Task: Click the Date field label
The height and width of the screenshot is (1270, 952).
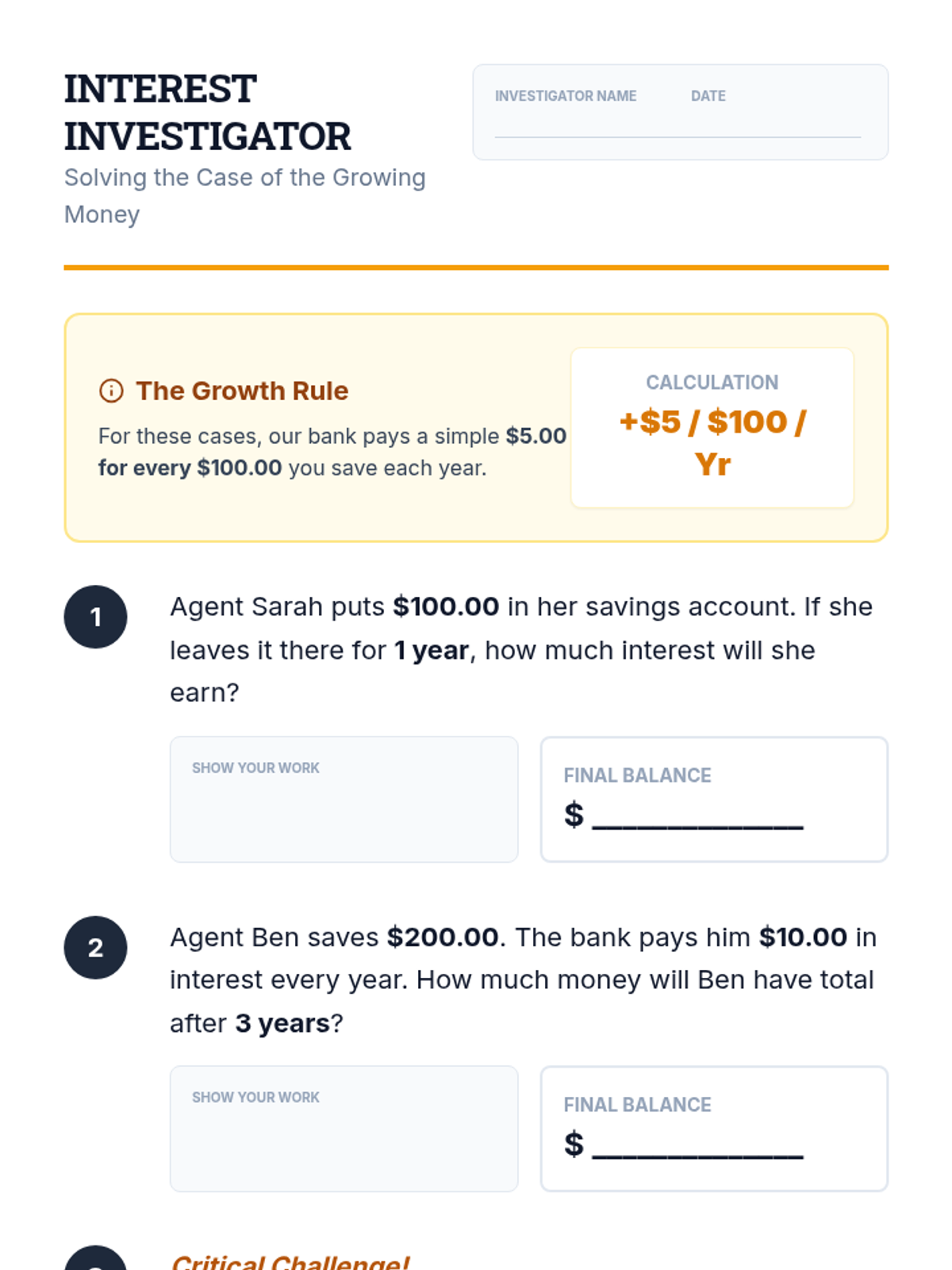Action: pyautogui.click(x=708, y=96)
